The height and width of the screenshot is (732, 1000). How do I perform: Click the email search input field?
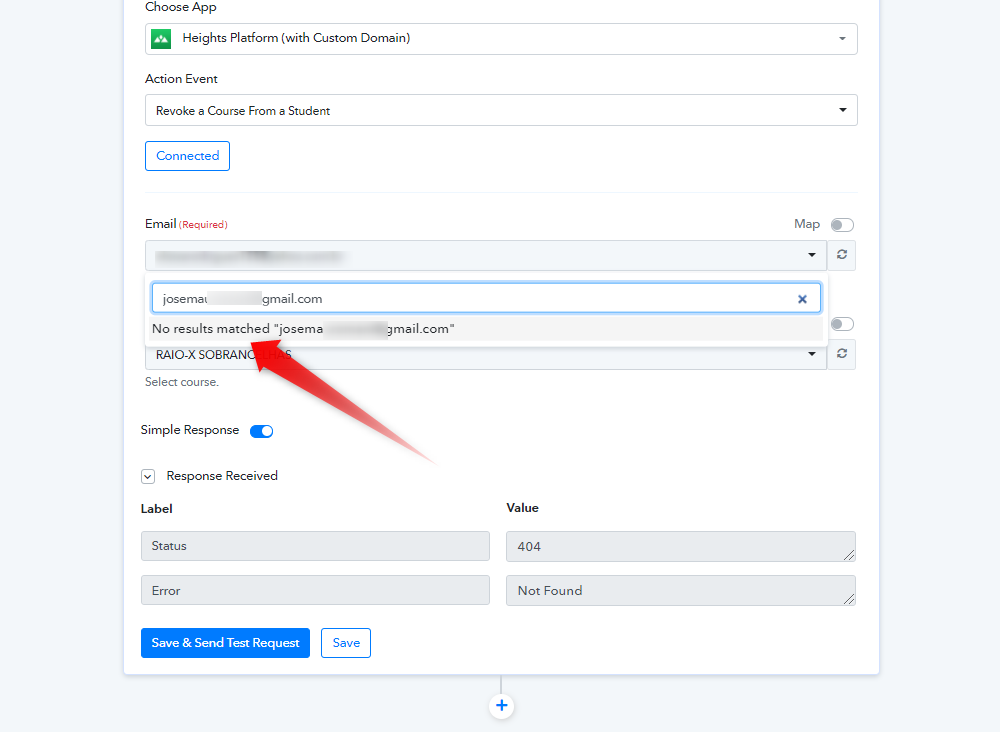470,298
